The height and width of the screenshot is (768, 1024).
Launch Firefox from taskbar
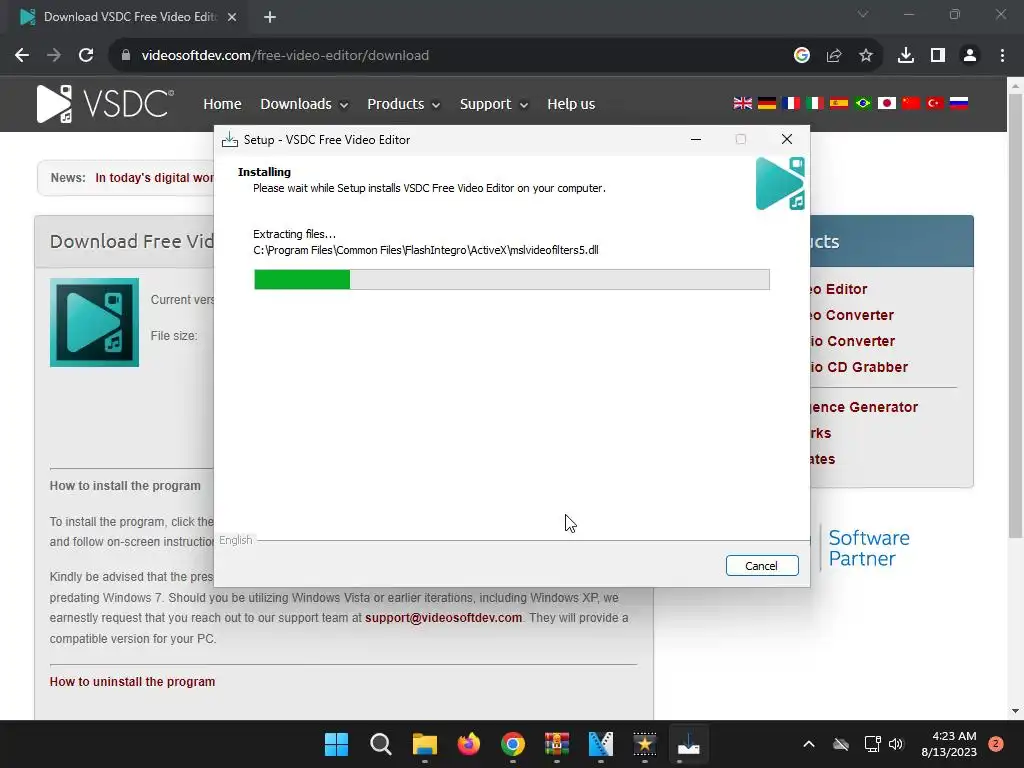(468, 744)
